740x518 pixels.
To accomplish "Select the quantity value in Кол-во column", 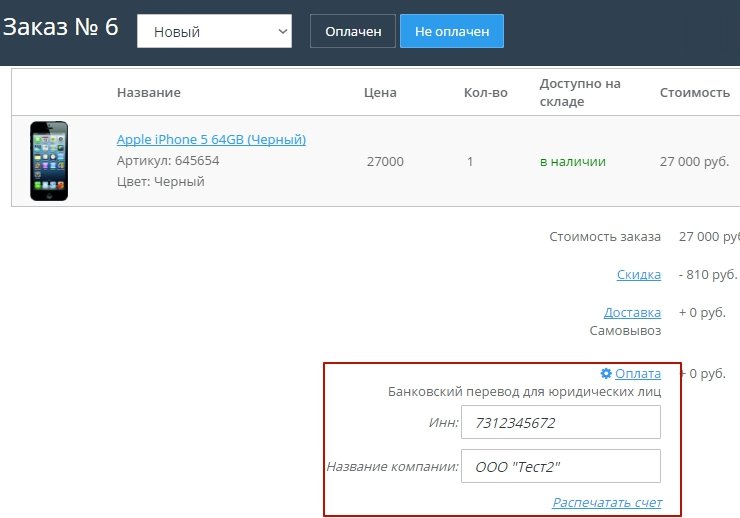I will [x=470, y=161].
